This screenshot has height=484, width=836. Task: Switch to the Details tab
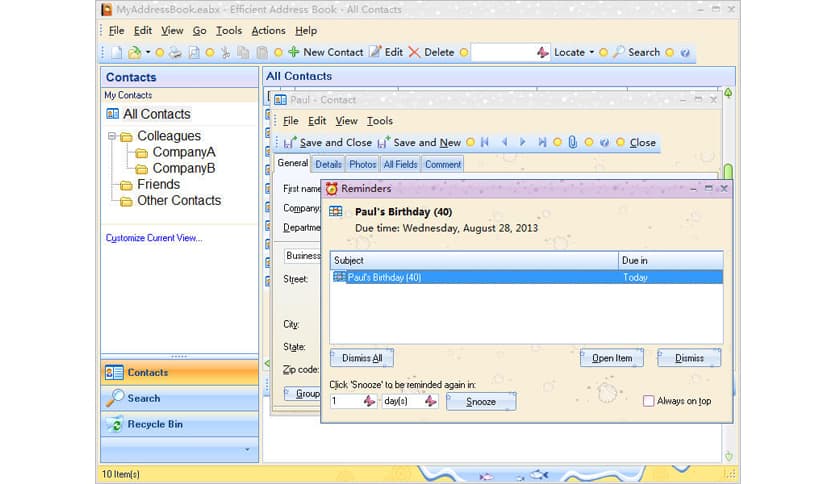pos(328,164)
